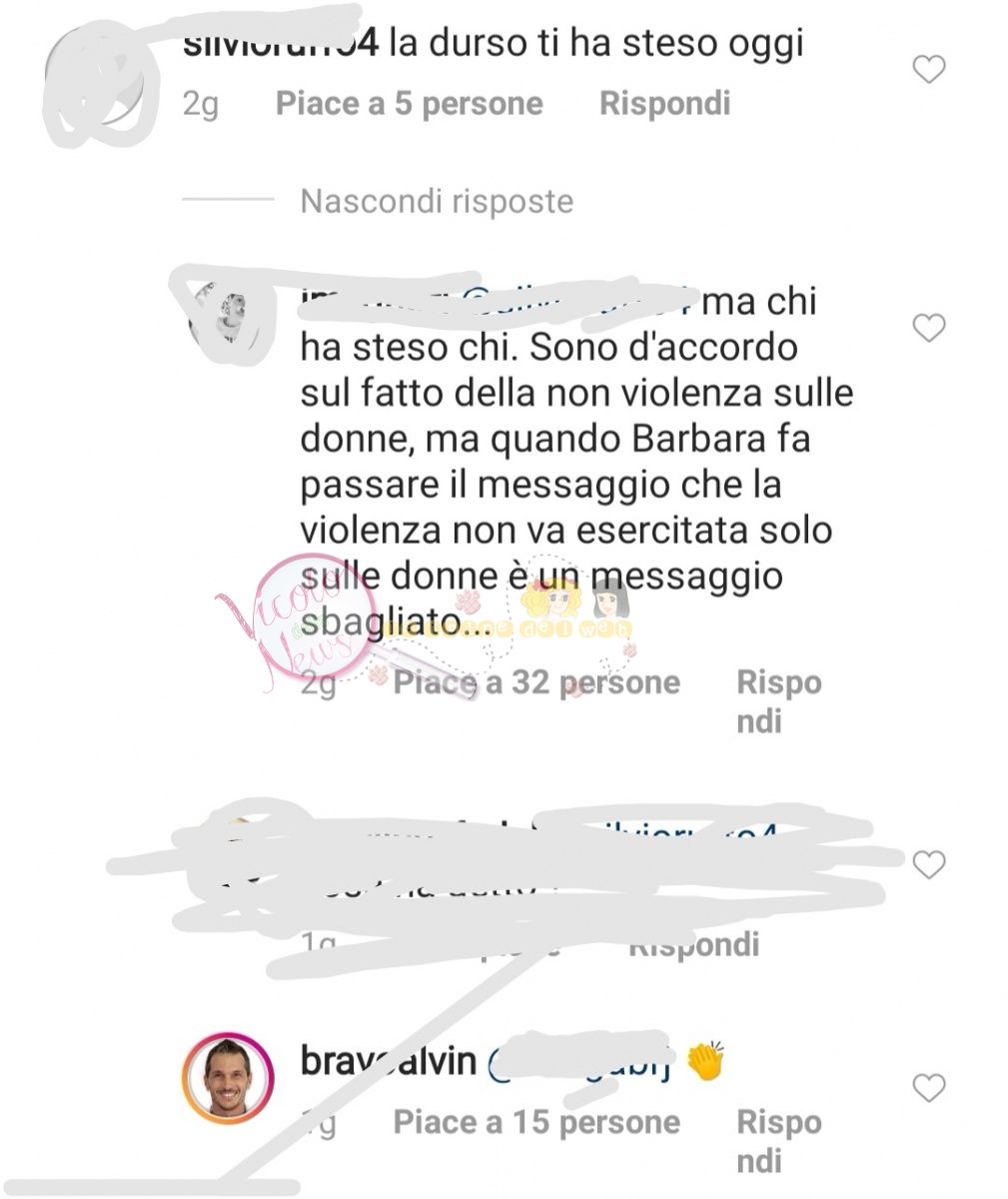1008x1199 pixels.
Task: Click Rispondi on the scribbled-out reply
Action: click(x=695, y=945)
